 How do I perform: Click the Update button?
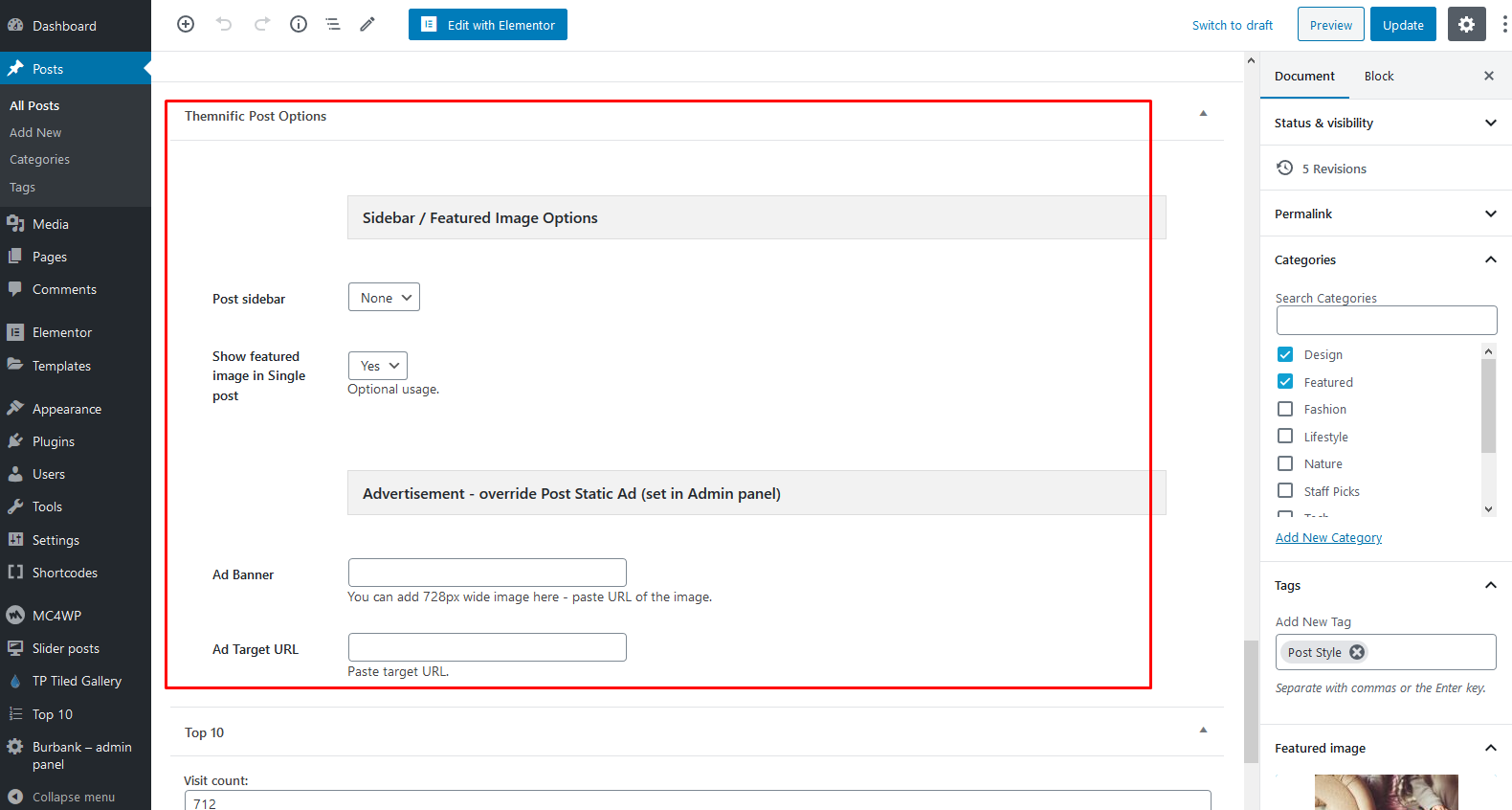coord(1403,25)
